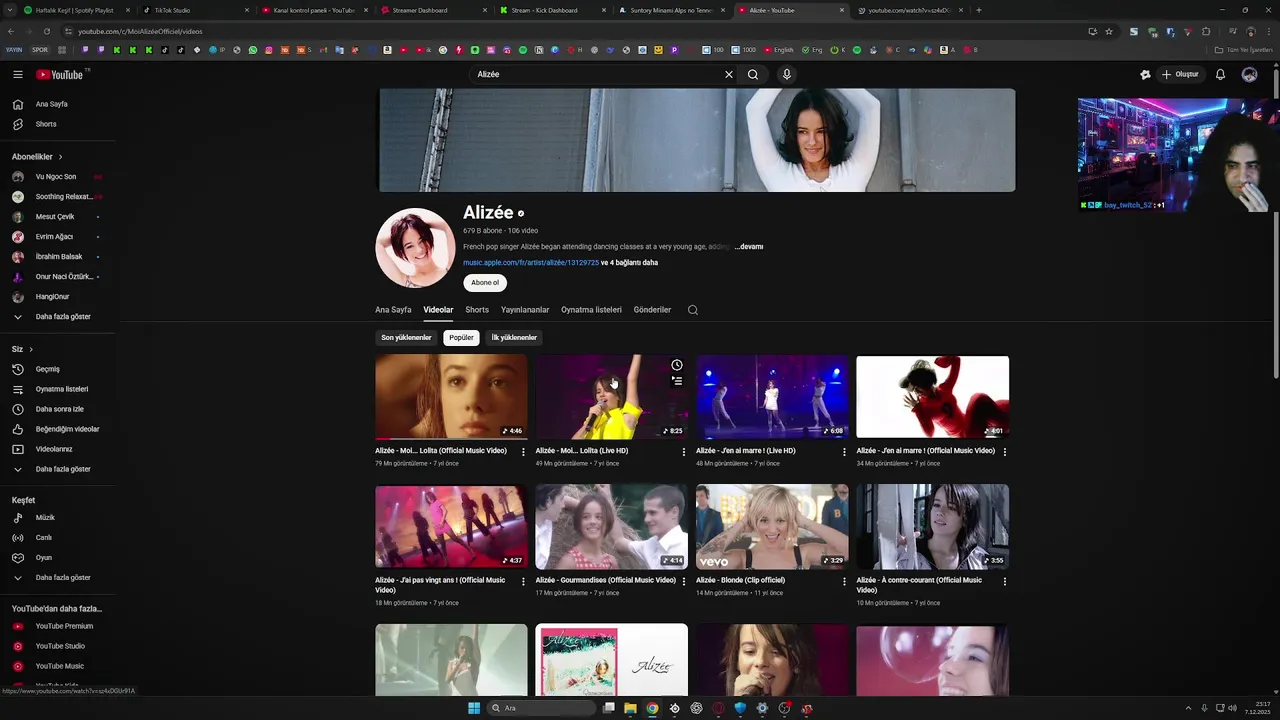Select the İlk yüklenenler filter chip
Image resolution: width=1280 pixels, height=720 pixels.
514,338
